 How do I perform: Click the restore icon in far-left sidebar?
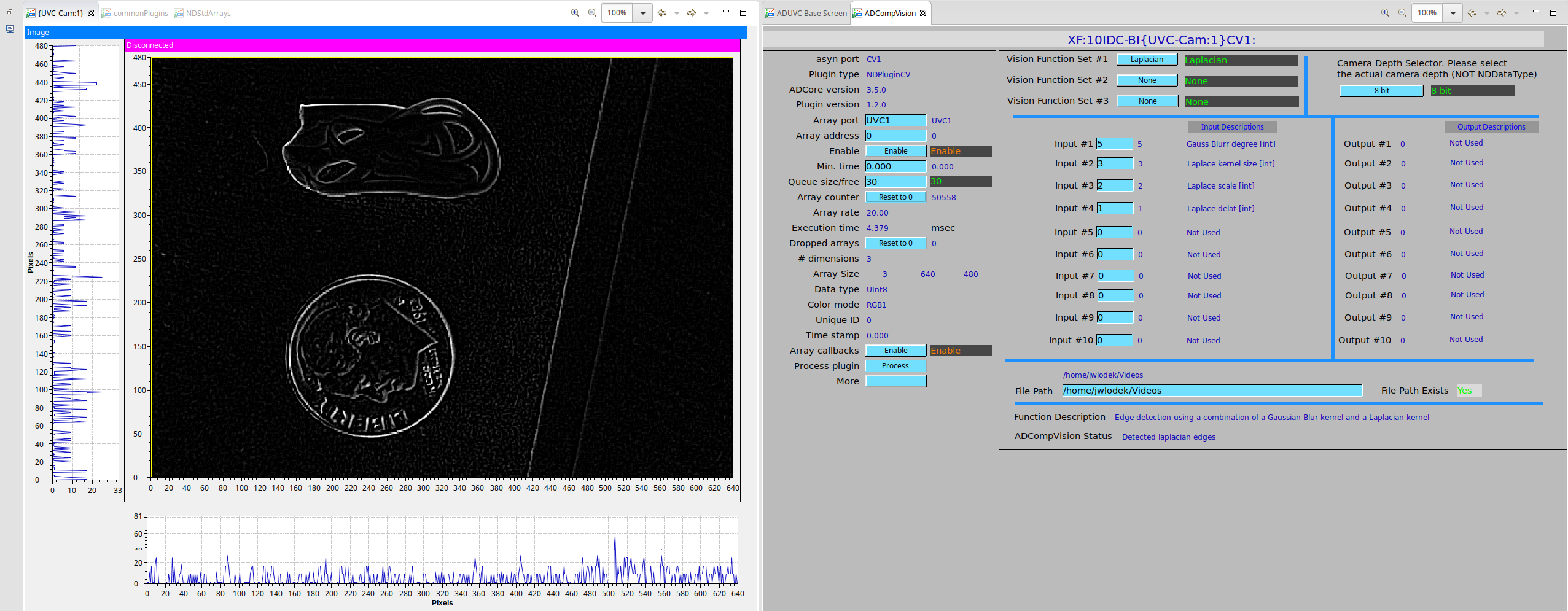tap(10, 12)
